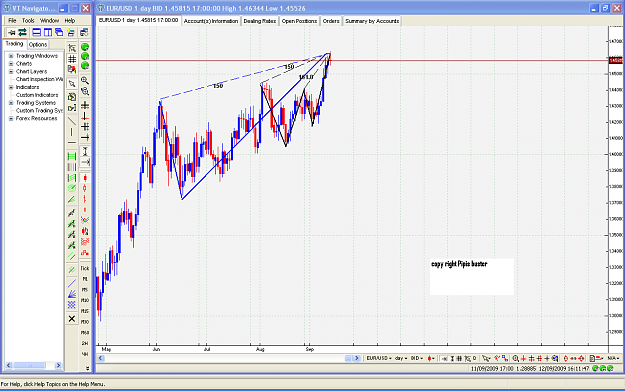Open the day interval dropdown

coord(401,358)
